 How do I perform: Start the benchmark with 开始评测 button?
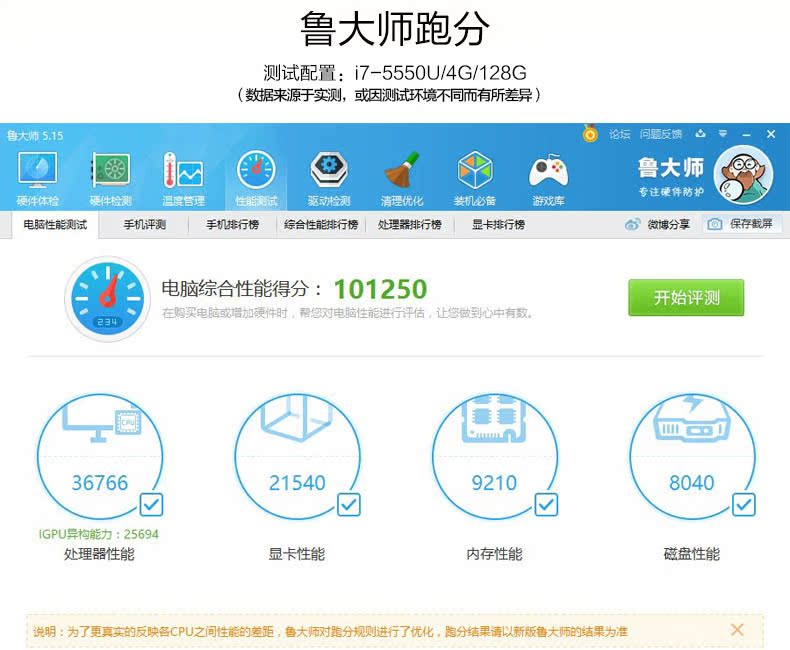pyautogui.click(x=686, y=298)
